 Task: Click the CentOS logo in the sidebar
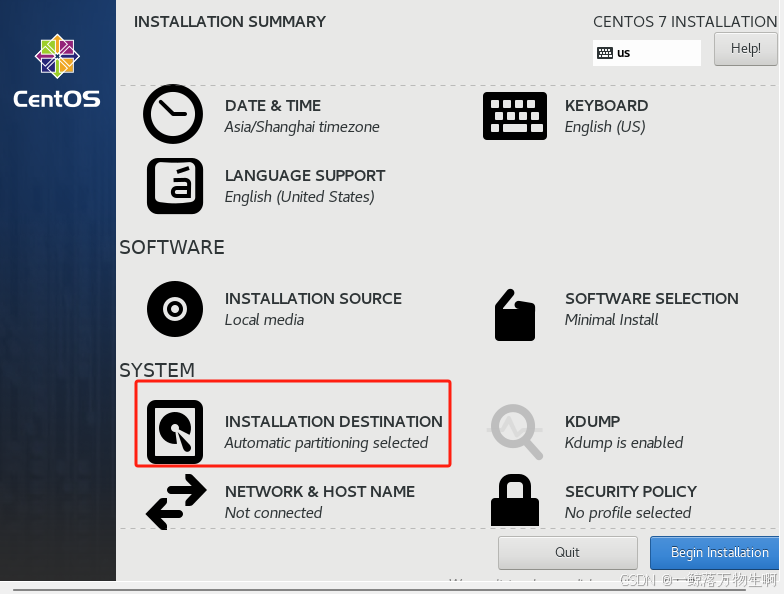click(x=57, y=70)
